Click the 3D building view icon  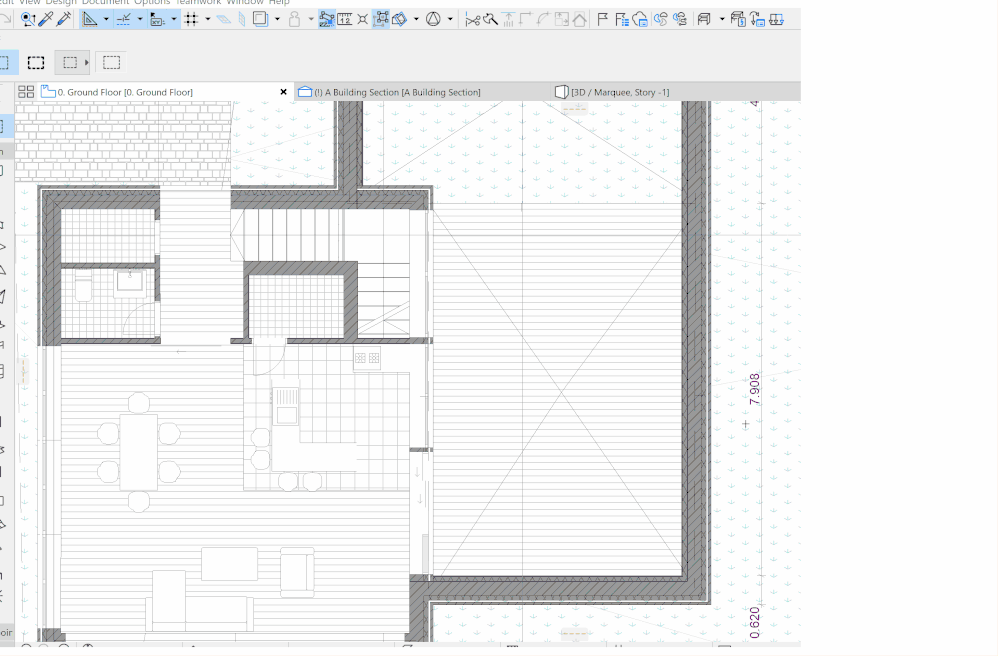click(704, 20)
